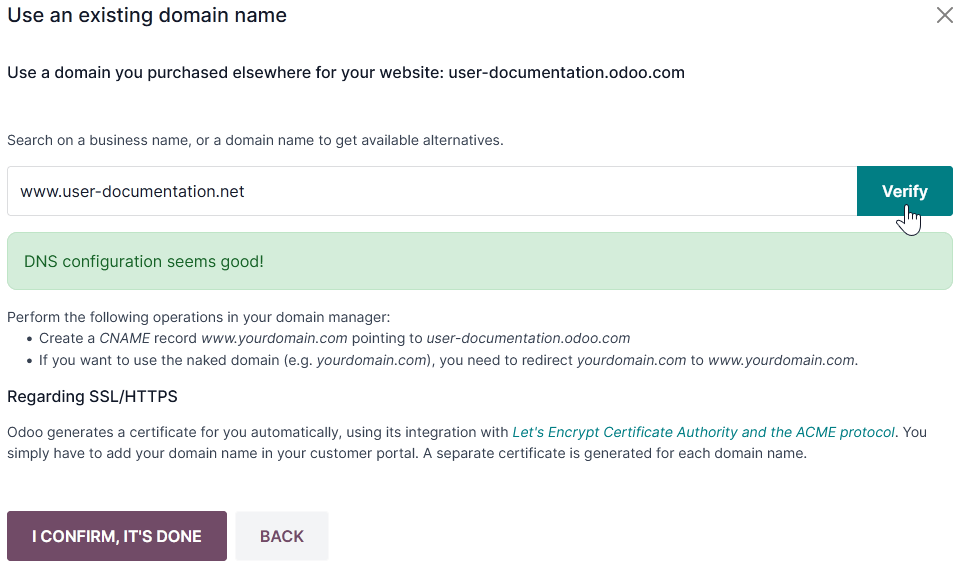Click the italic user-documentation.odoo.com CNAME target
Image resolution: width=960 pixels, height=568 pixels.
click(x=528, y=338)
